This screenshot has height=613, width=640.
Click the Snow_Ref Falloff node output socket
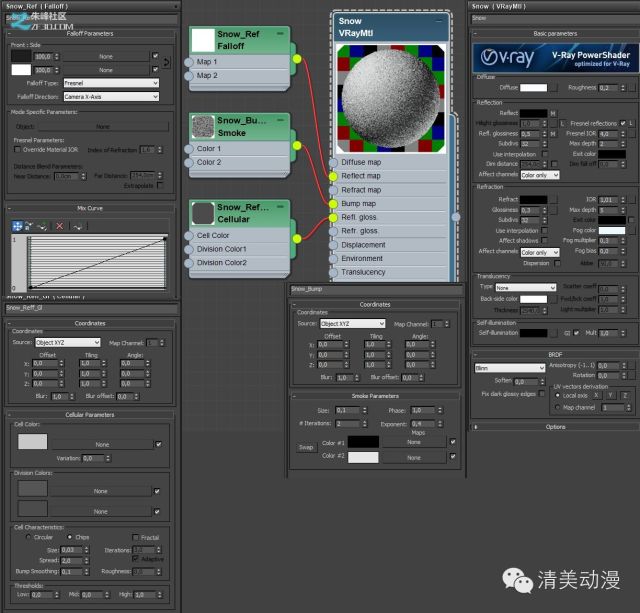point(297,59)
